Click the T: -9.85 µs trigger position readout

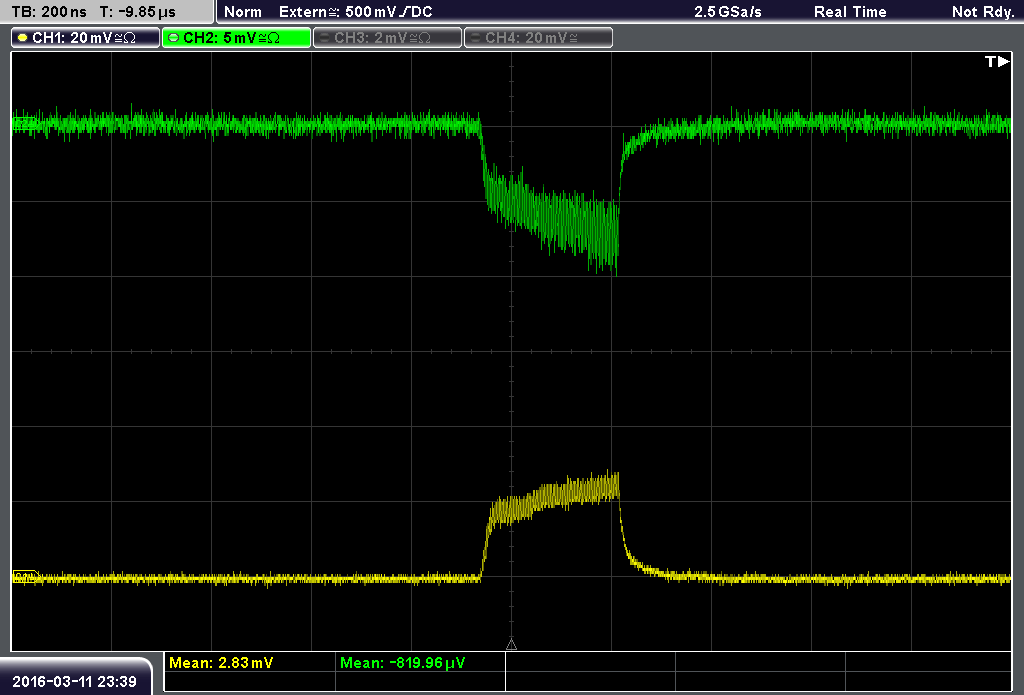pos(138,12)
